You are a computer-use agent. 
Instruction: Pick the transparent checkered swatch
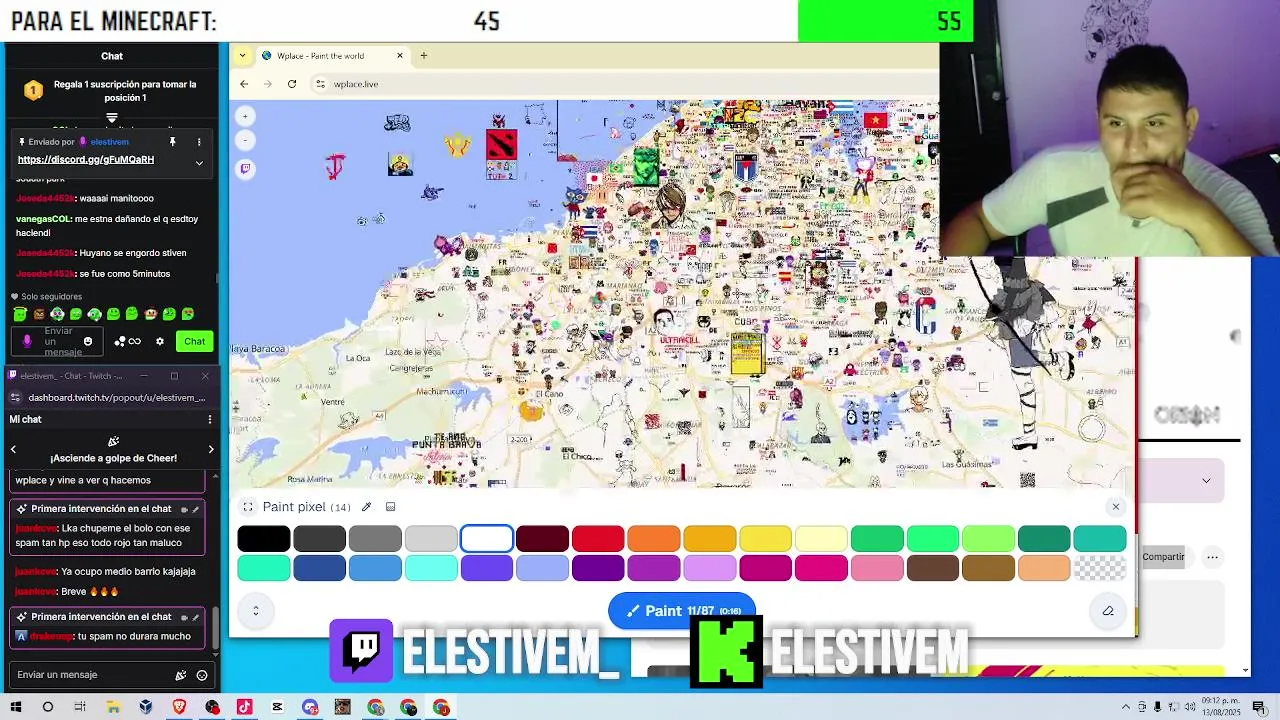click(x=1099, y=569)
